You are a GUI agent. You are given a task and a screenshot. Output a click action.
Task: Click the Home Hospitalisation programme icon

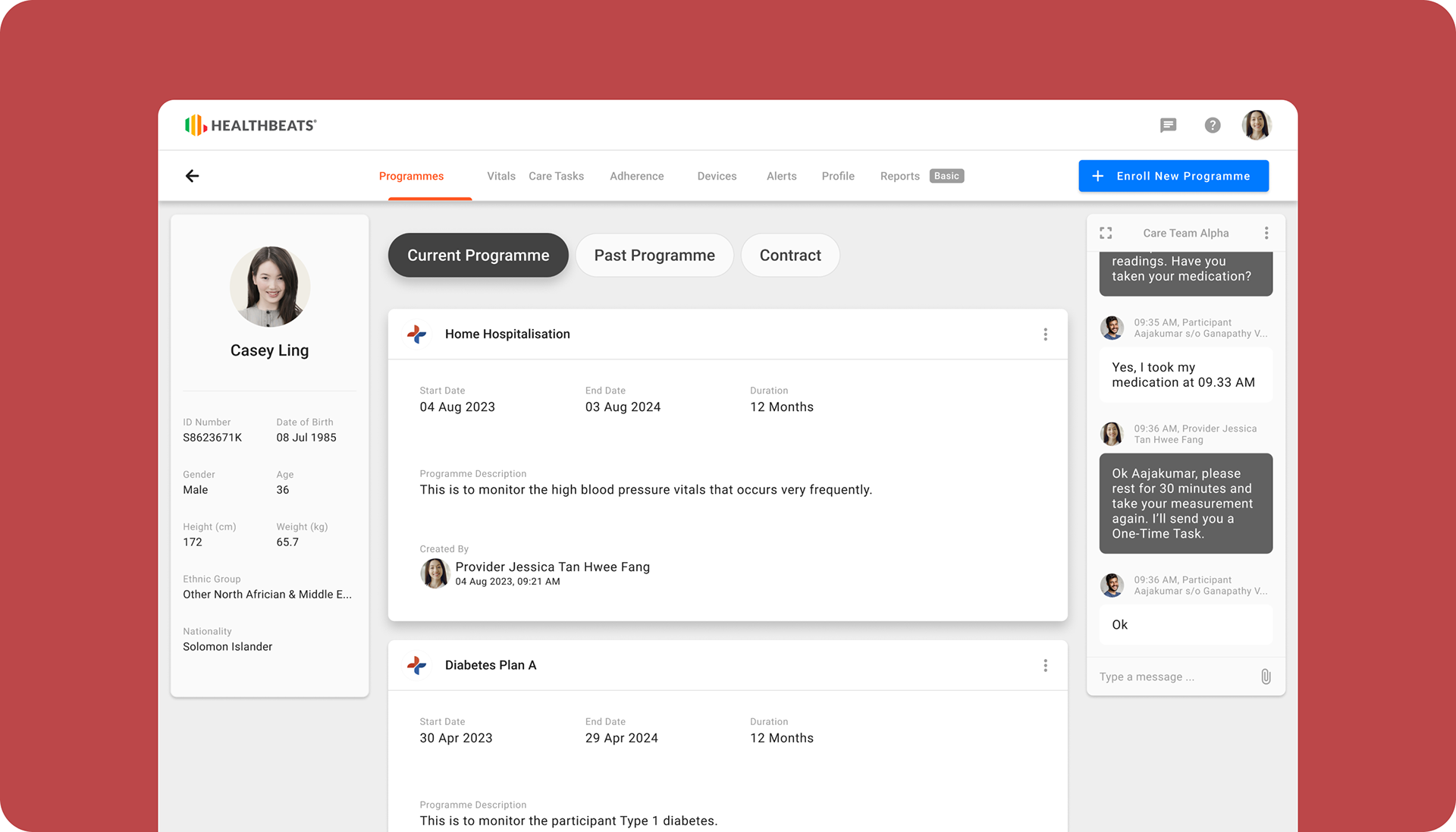point(416,334)
